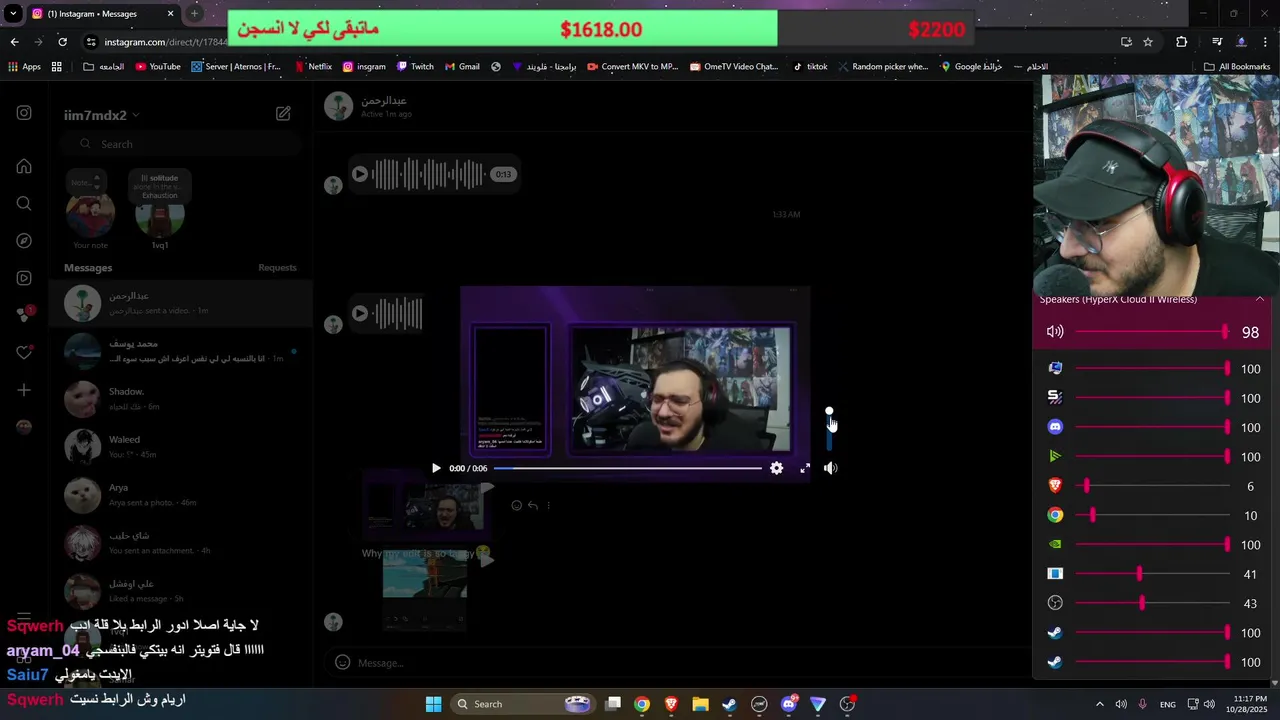Open the Apps shortcut in bookmarks bar
1280x720 pixels.
pyautogui.click(x=24, y=67)
